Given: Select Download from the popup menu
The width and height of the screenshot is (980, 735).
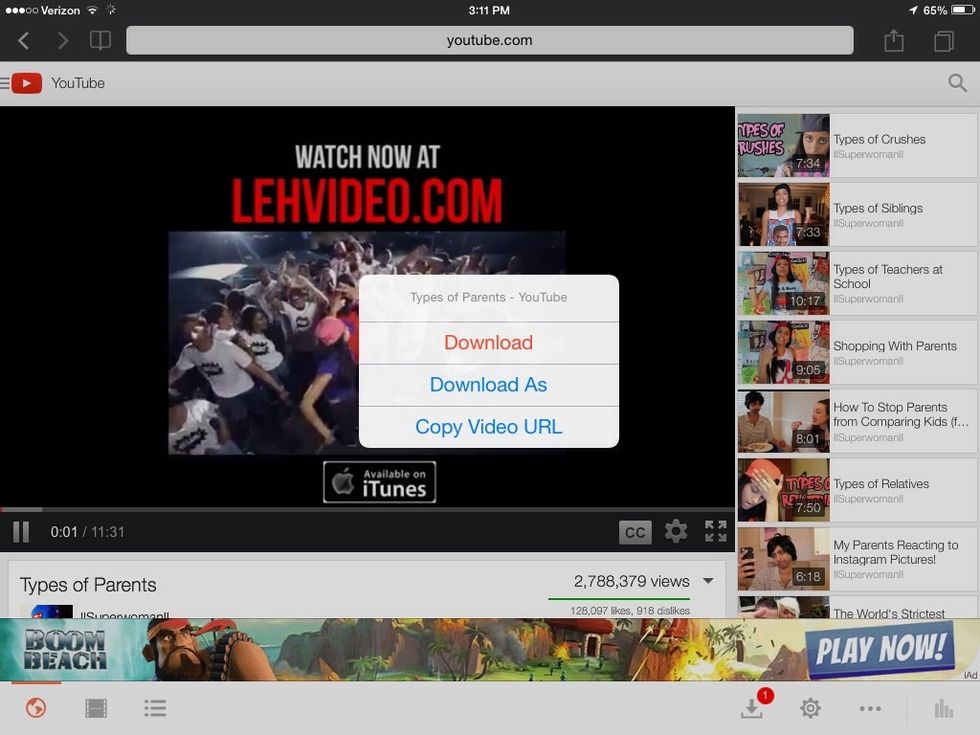Looking at the screenshot, I should point(487,342).
